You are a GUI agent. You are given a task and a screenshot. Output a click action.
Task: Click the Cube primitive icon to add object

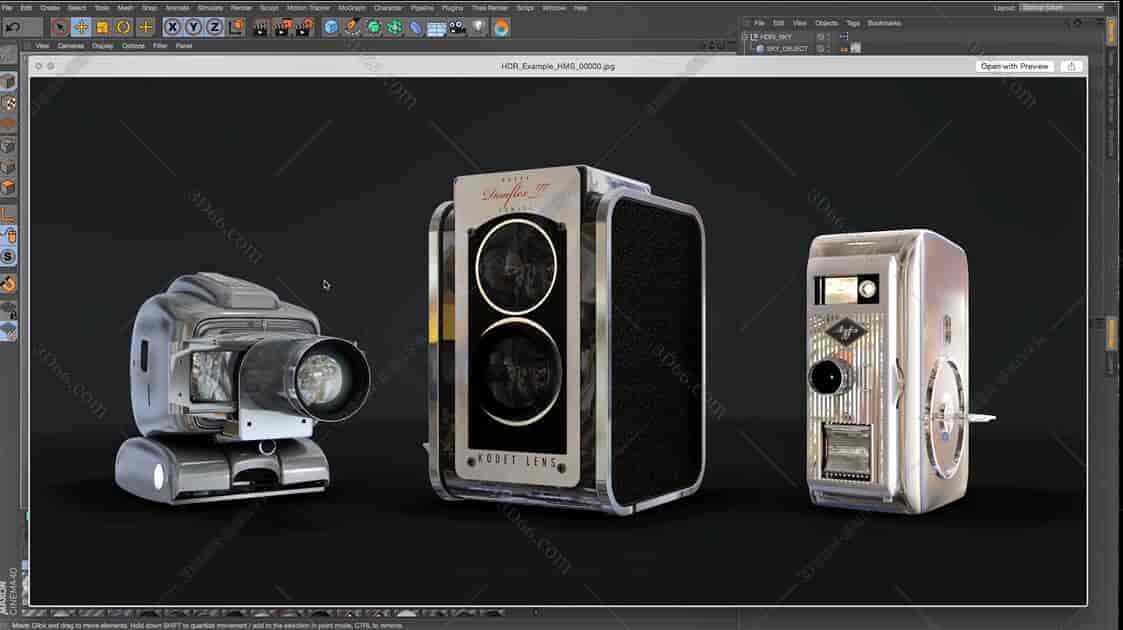[x=328, y=28]
